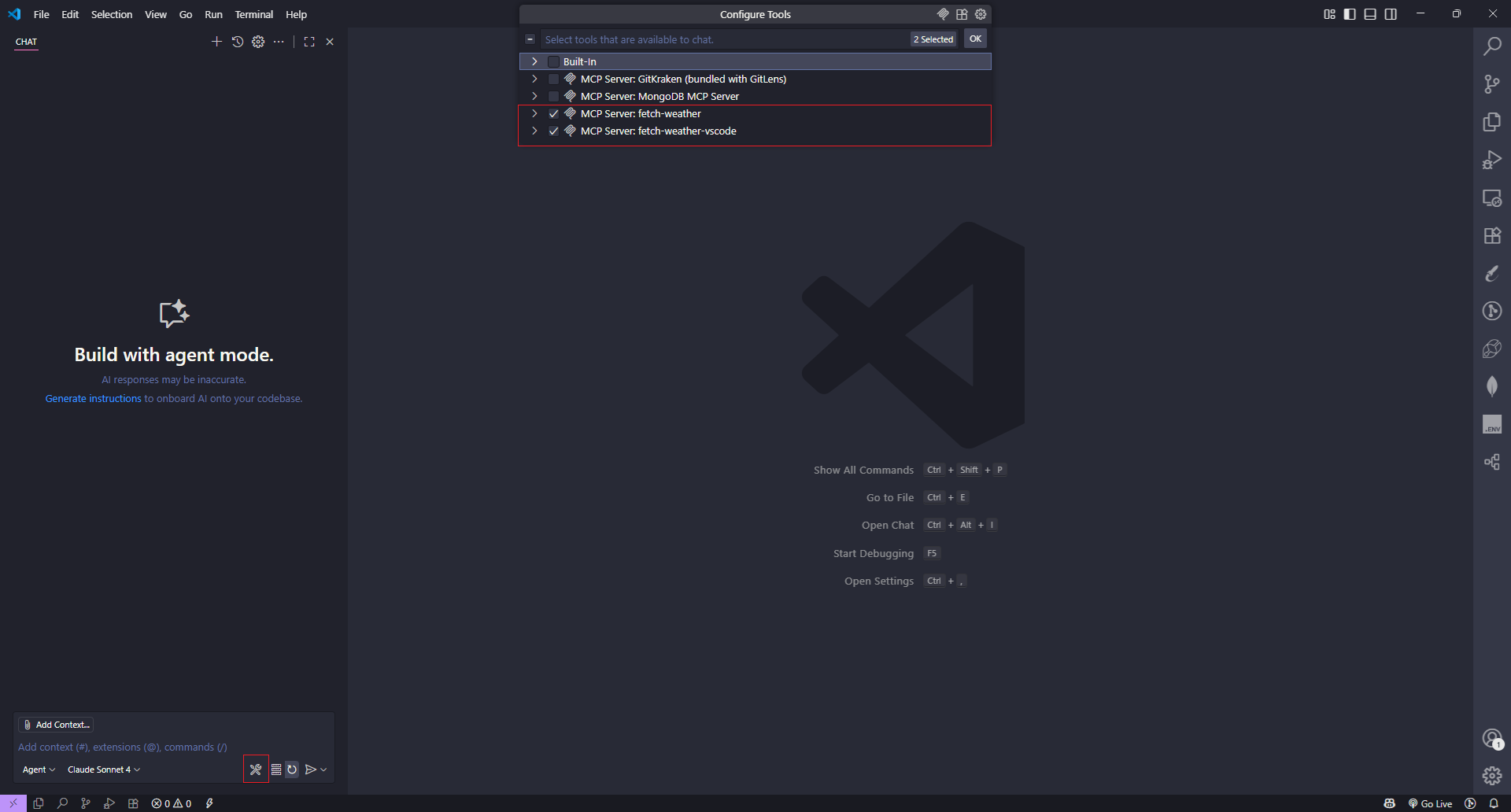Start a new chat with plus icon

pos(216,42)
